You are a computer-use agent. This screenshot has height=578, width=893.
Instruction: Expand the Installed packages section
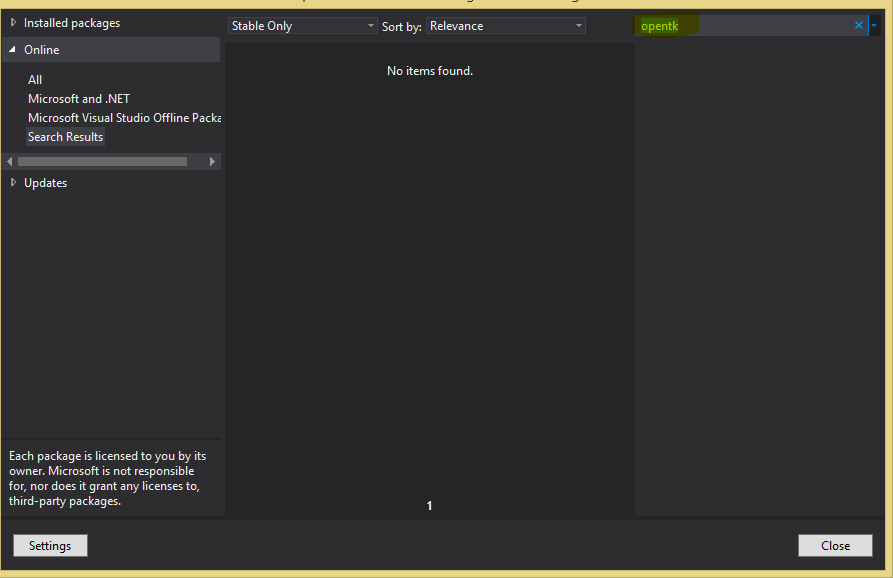point(14,23)
